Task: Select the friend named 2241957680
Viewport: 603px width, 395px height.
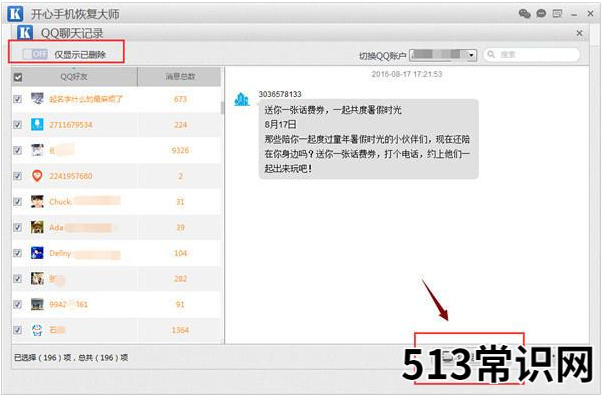Action: 71,176
